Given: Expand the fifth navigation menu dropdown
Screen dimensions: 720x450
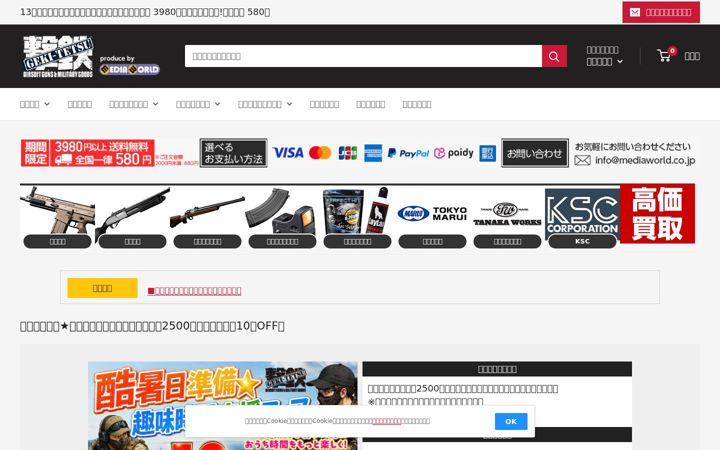Looking at the screenshot, I should tap(265, 104).
